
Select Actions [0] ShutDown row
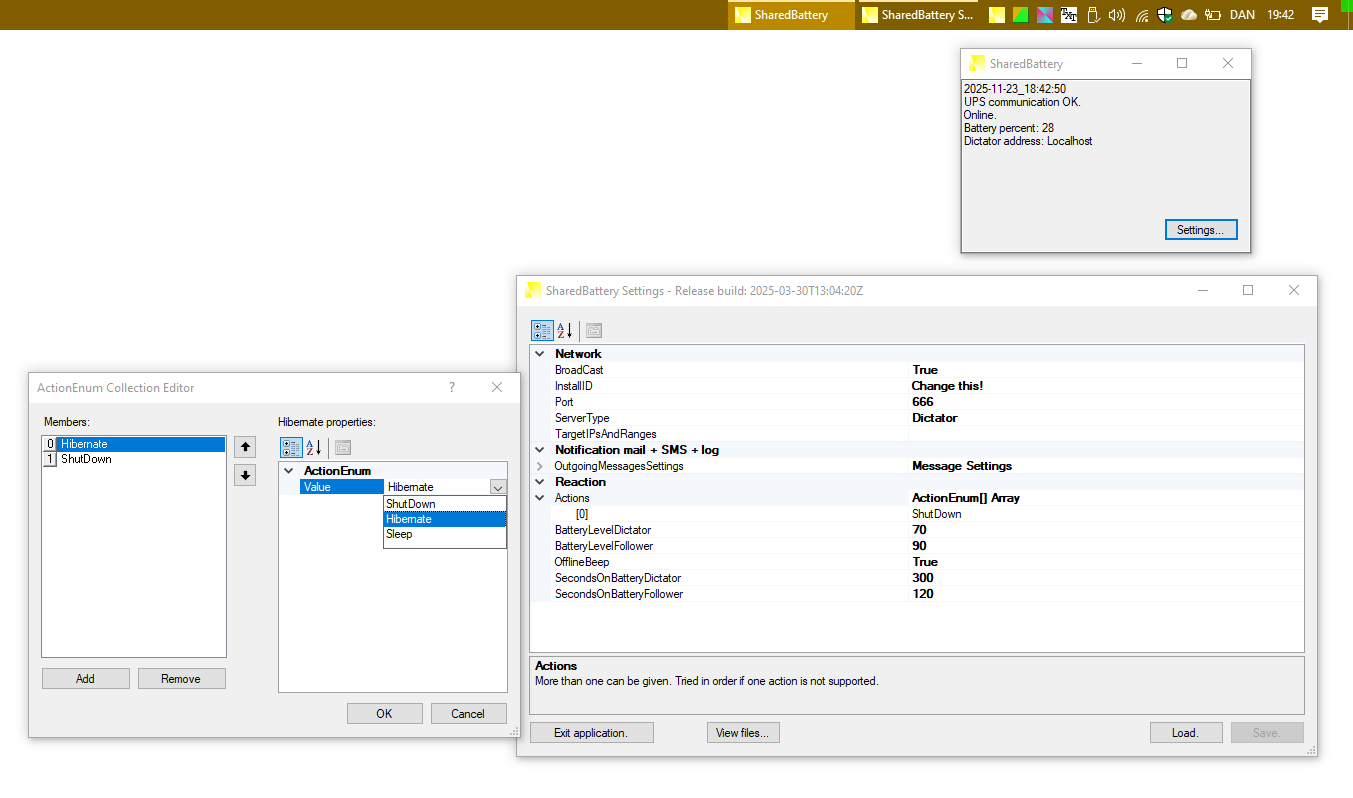click(x=917, y=514)
